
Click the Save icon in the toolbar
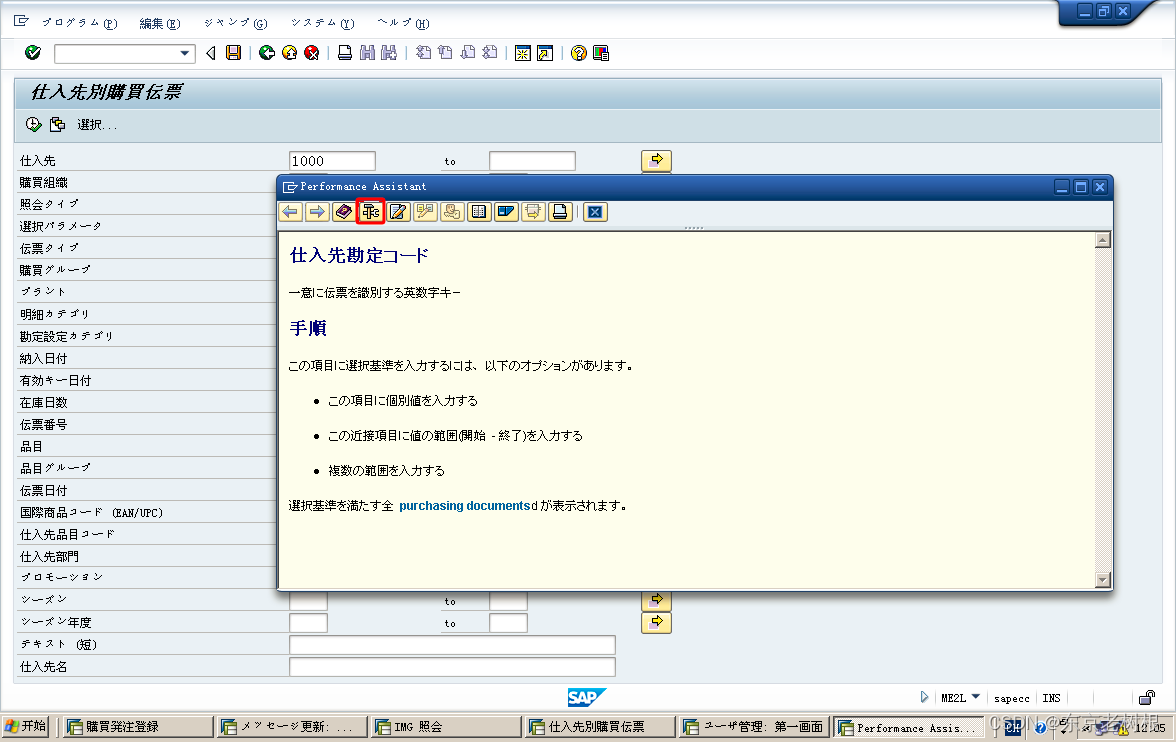(234, 53)
